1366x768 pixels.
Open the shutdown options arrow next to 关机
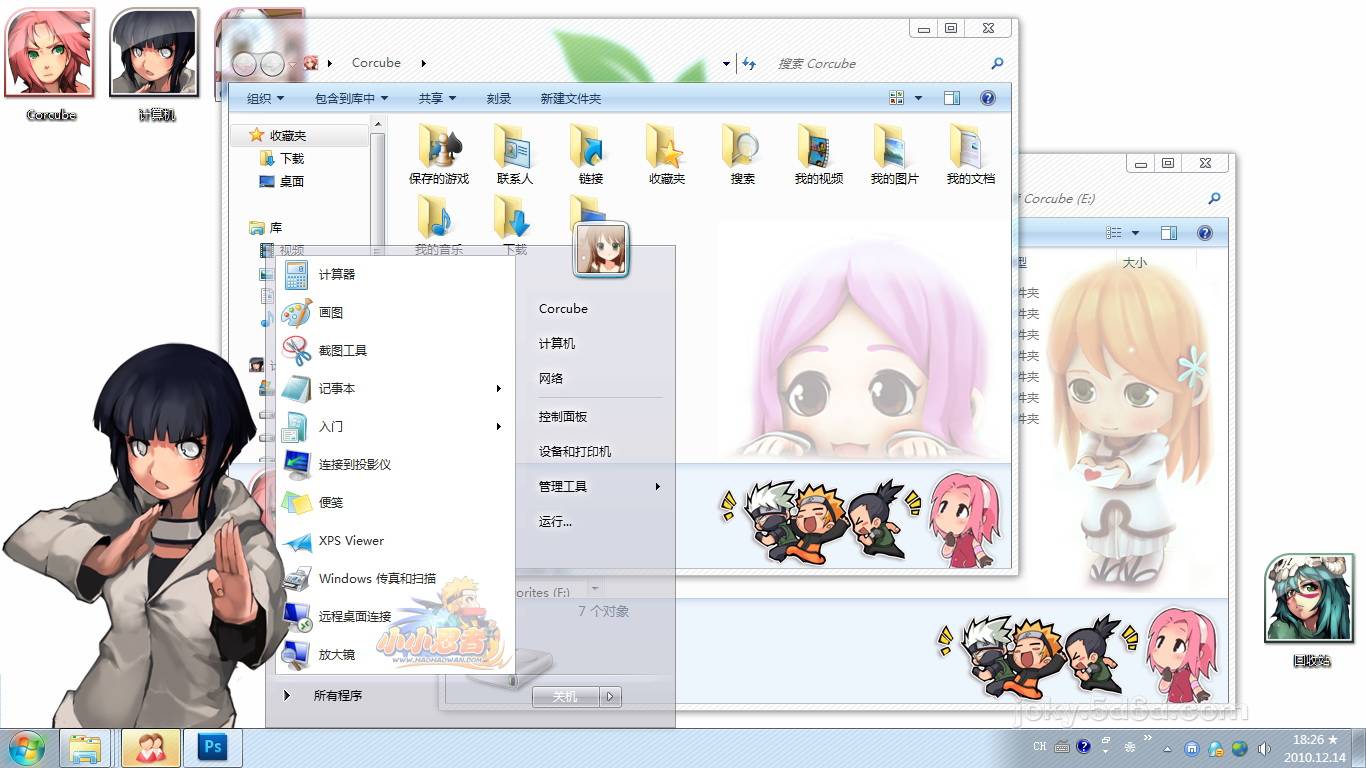click(x=610, y=696)
